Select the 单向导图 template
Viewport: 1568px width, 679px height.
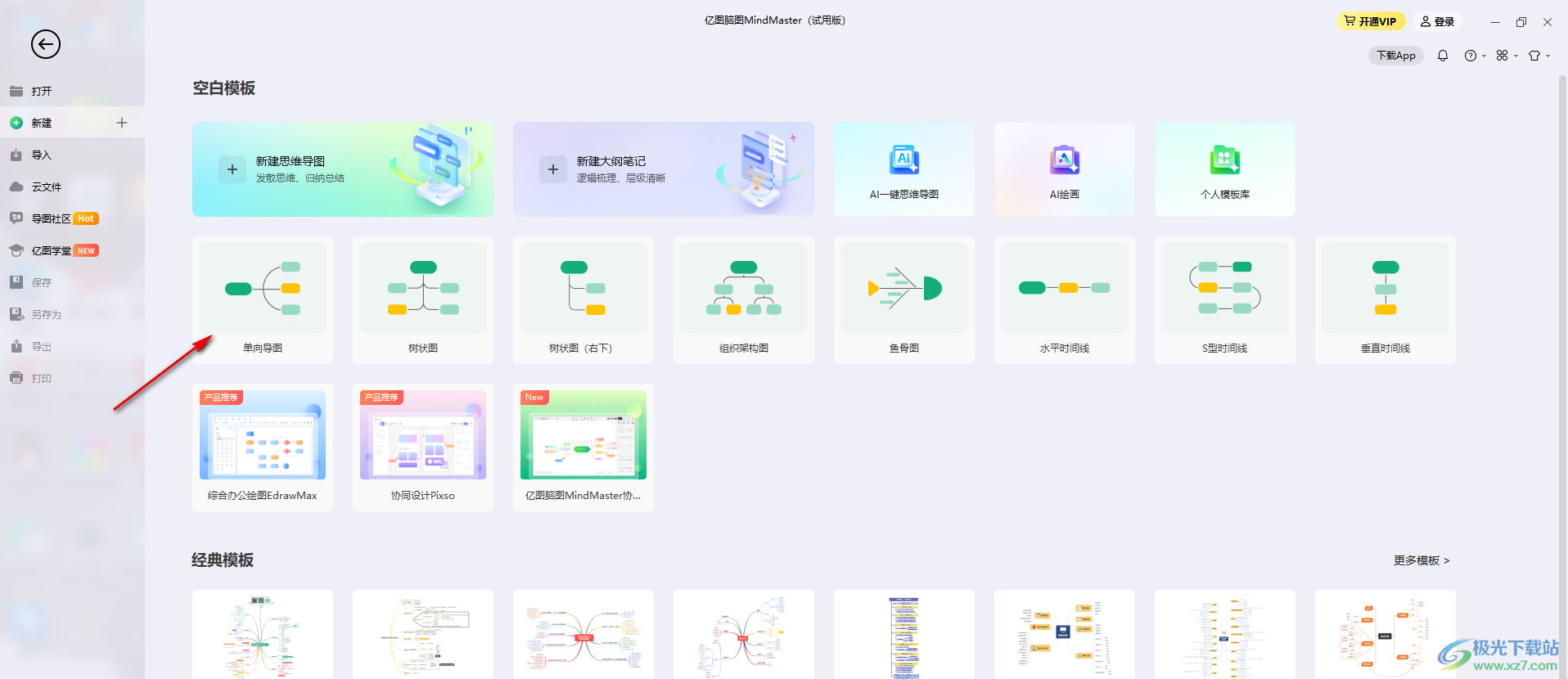pos(263,300)
